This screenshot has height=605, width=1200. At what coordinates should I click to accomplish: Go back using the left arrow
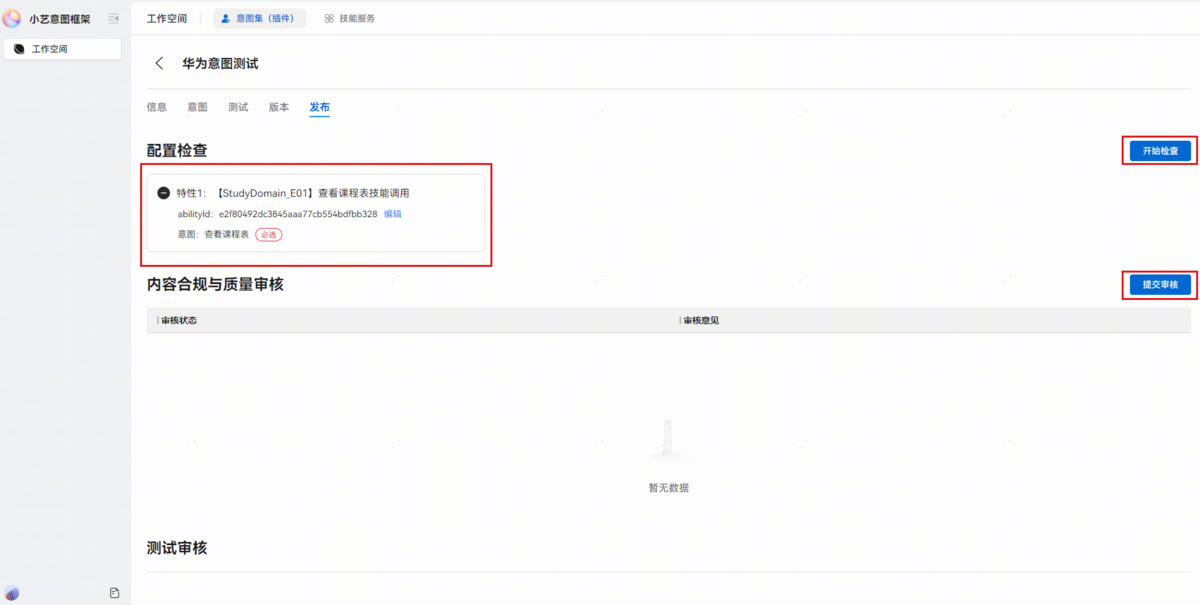159,63
